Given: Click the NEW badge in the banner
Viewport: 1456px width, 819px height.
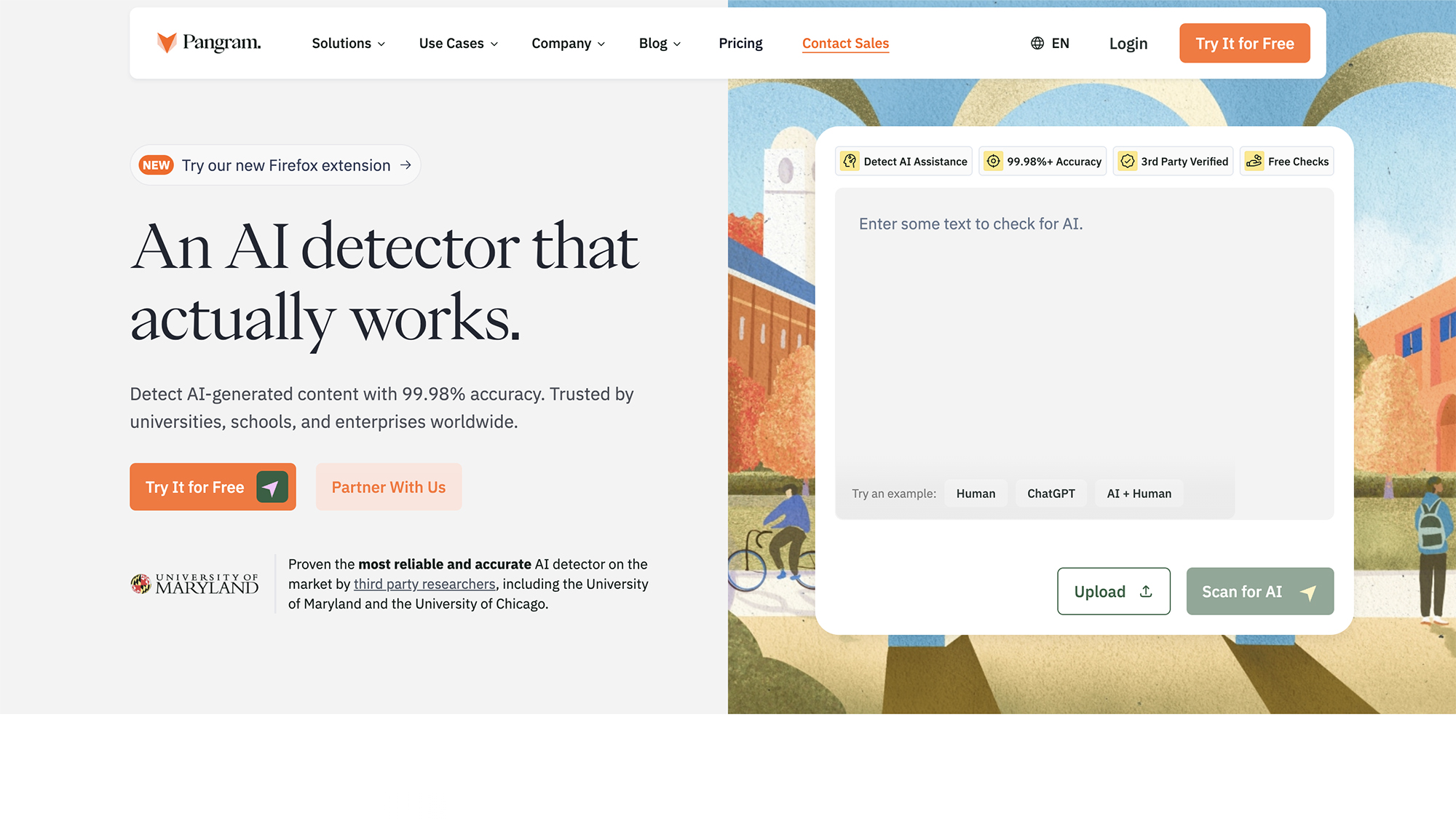Looking at the screenshot, I should coord(156,165).
